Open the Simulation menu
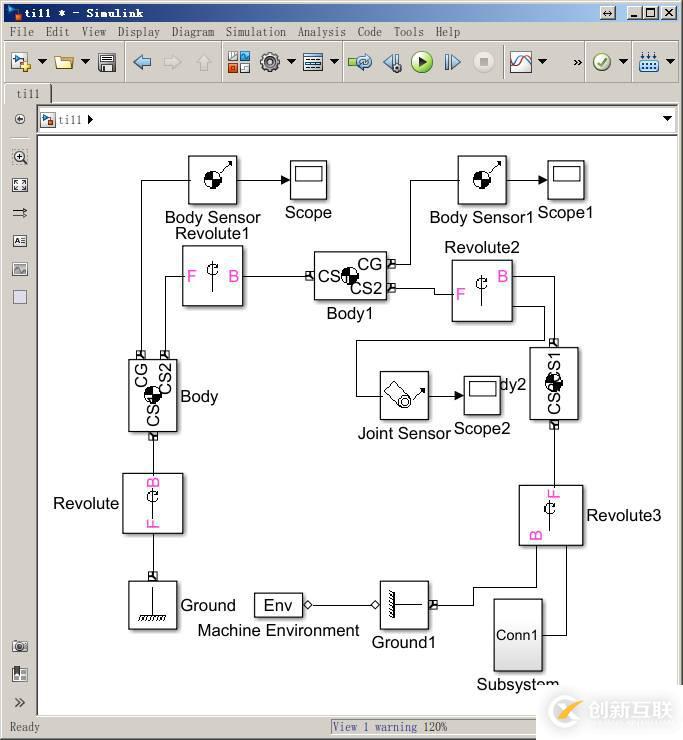Viewport: 683px width, 740px height. 256,32
